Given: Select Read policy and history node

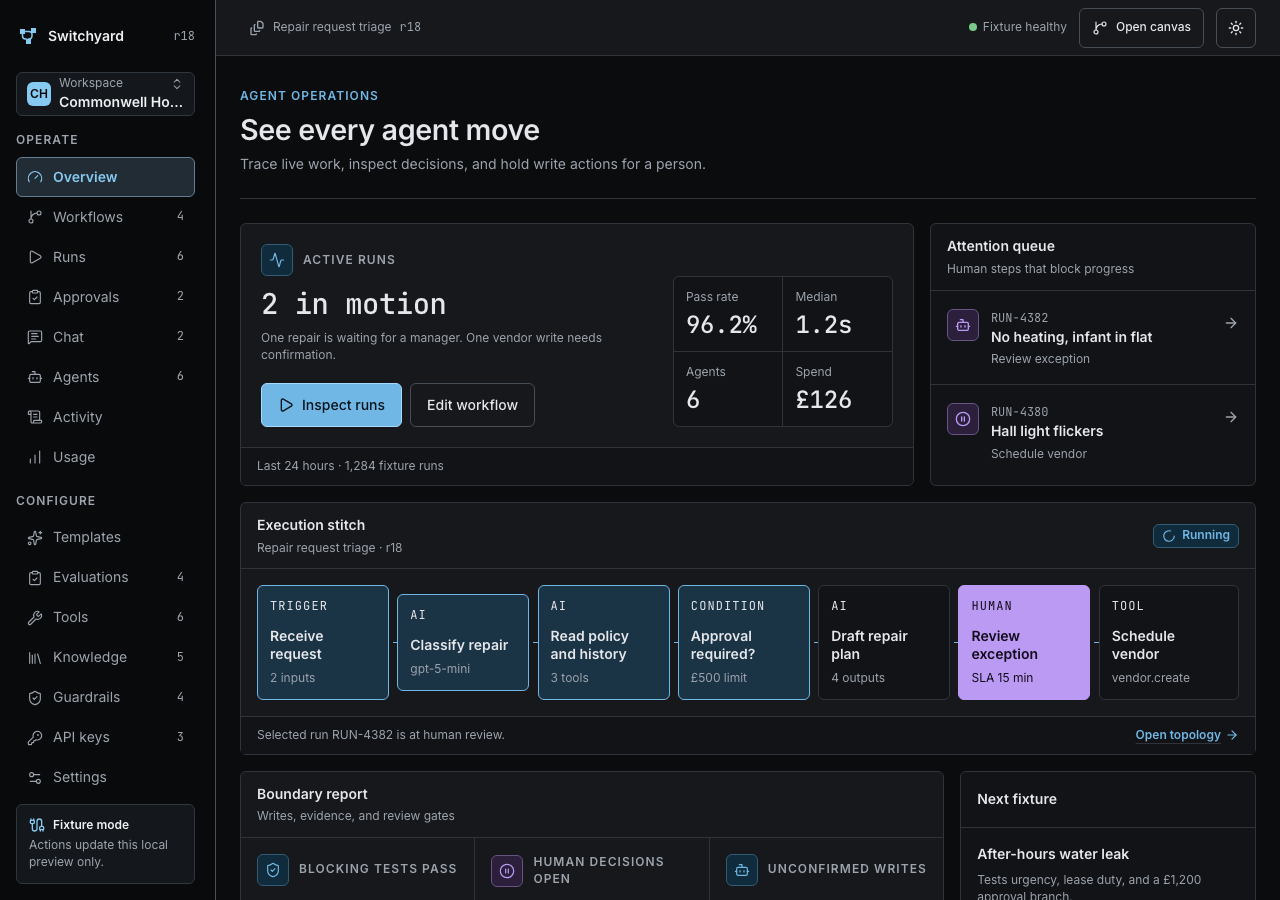Looking at the screenshot, I should pyautogui.click(x=604, y=642).
